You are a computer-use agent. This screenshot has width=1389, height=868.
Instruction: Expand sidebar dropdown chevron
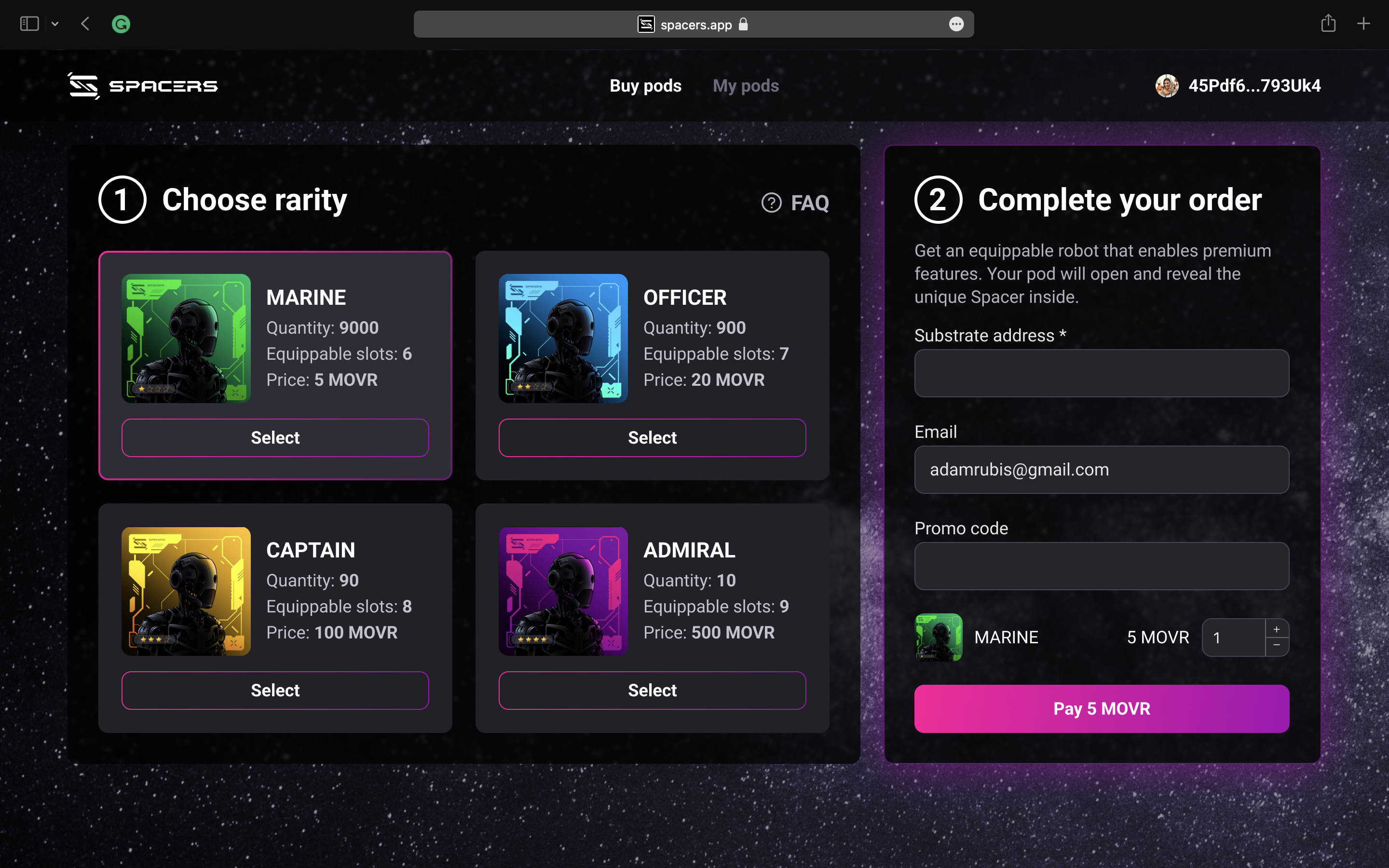pos(55,24)
